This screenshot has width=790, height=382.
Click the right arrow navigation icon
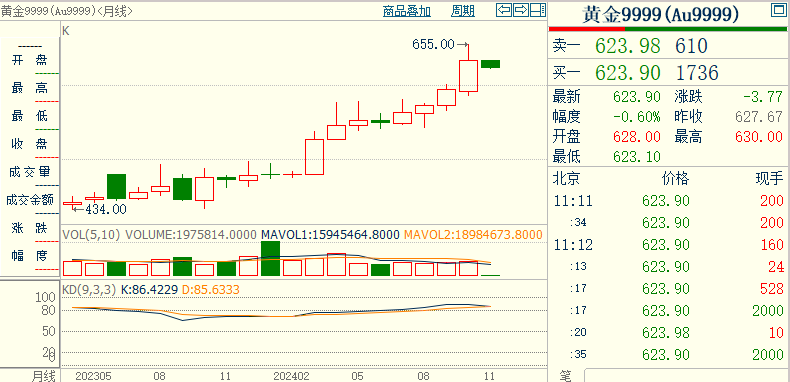point(521,9)
